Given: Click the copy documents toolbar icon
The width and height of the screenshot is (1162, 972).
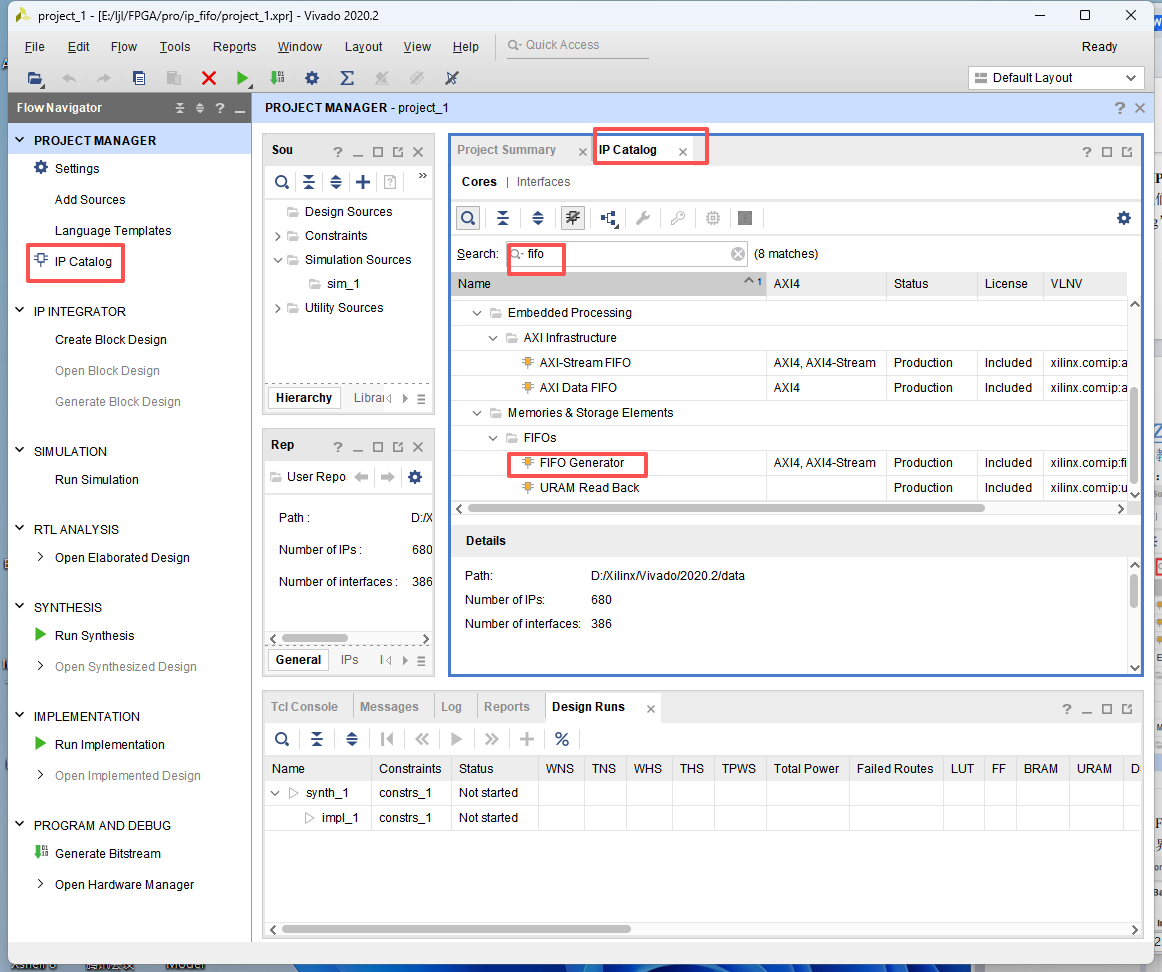Looking at the screenshot, I should click(x=139, y=78).
